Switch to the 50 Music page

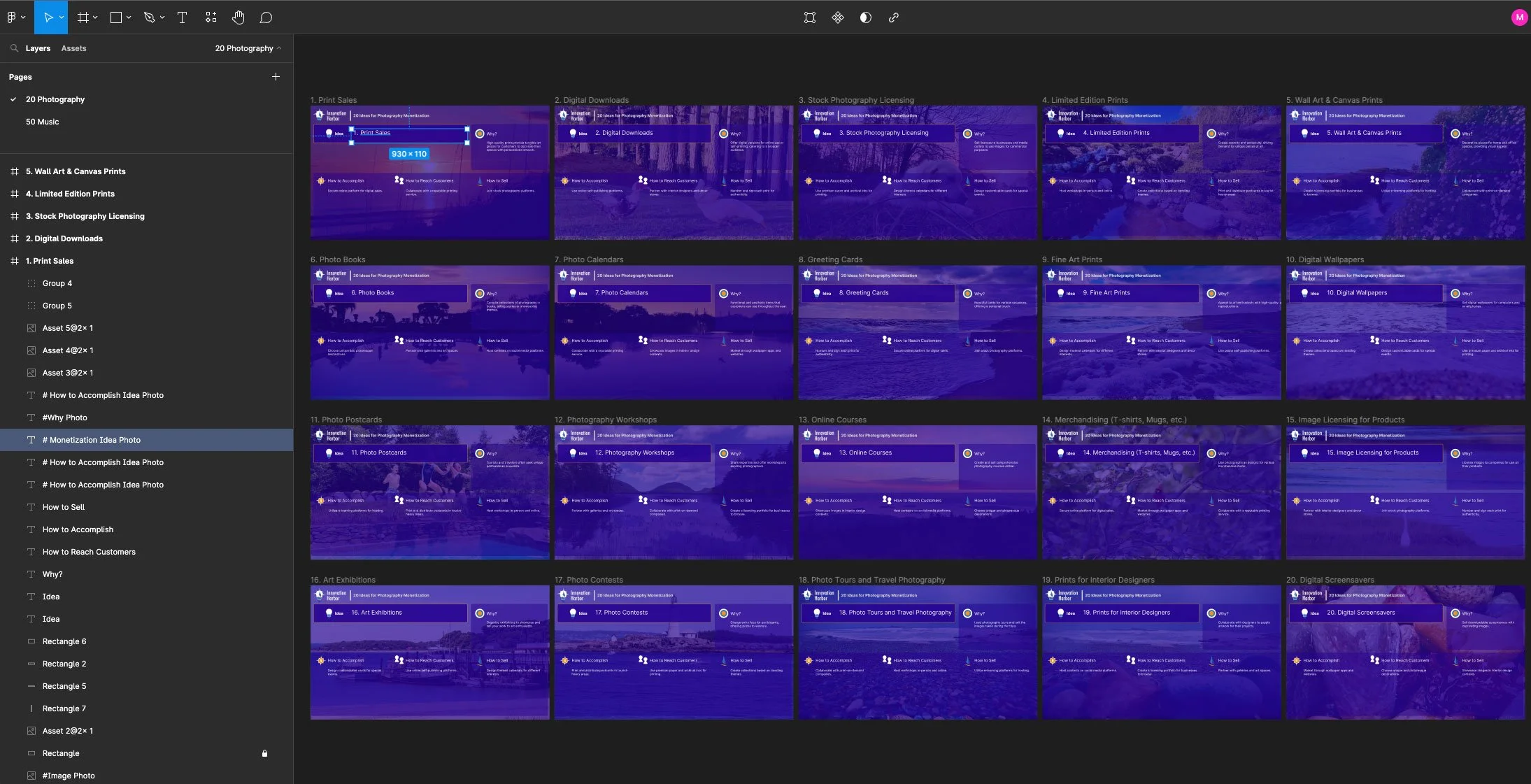[x=42, y=122]
